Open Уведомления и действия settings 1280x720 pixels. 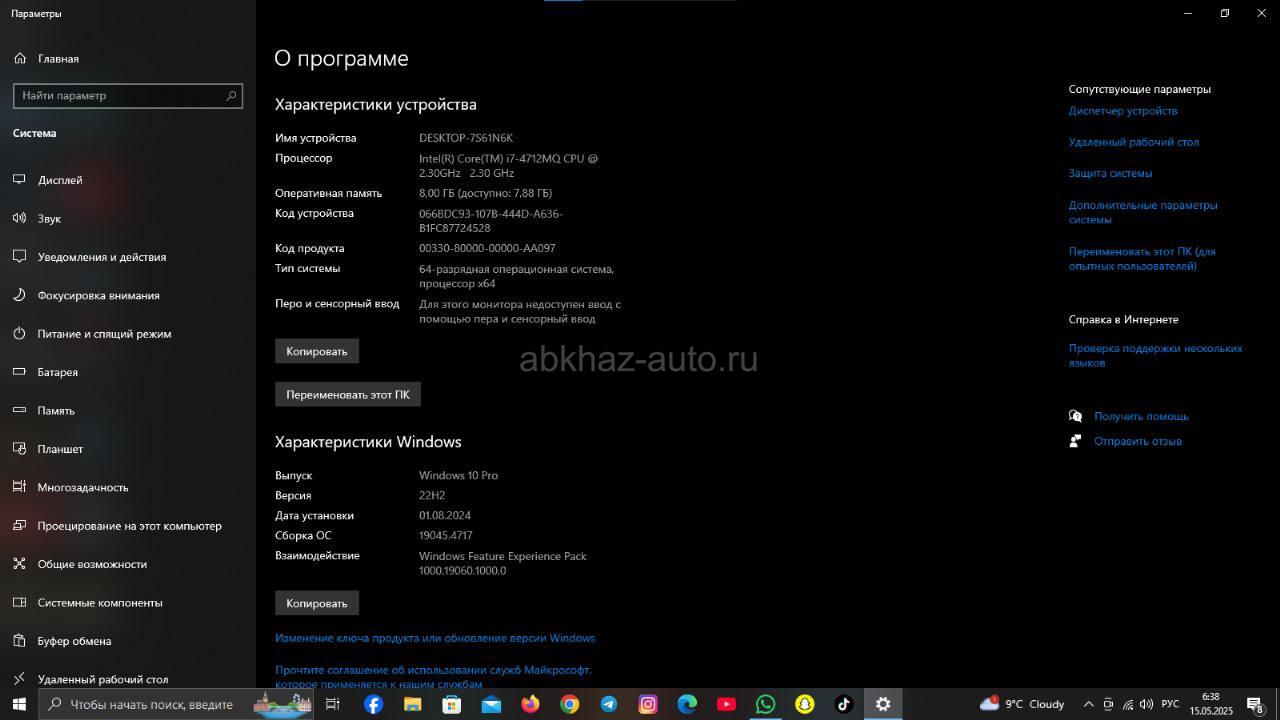(102, 257)
